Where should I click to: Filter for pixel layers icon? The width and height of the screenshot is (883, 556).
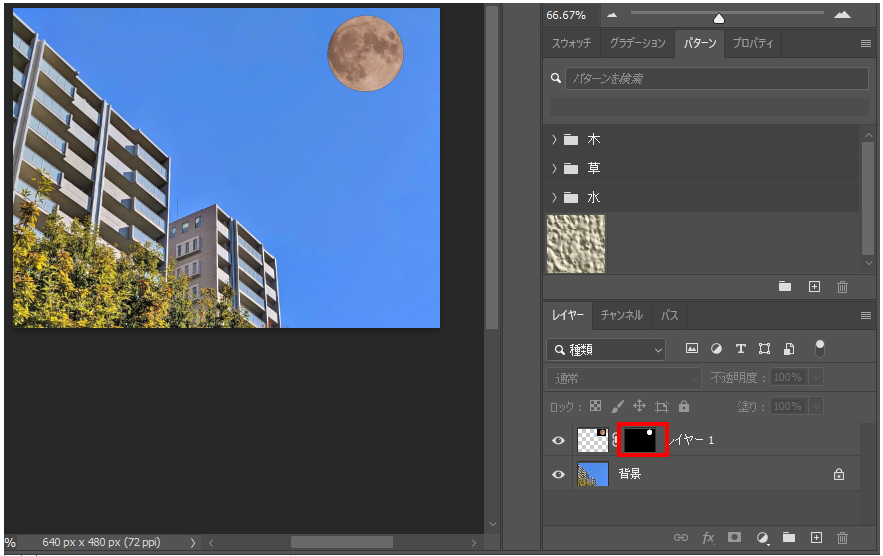coord(692,349)
